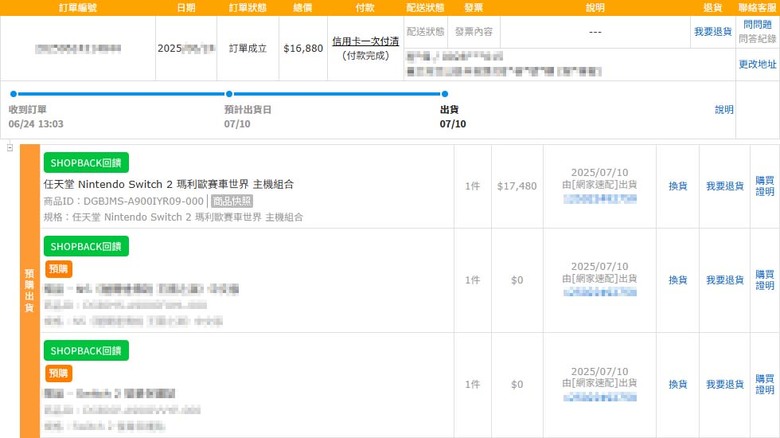Click 訂單成立 order status cell

[x=248, y=48]
